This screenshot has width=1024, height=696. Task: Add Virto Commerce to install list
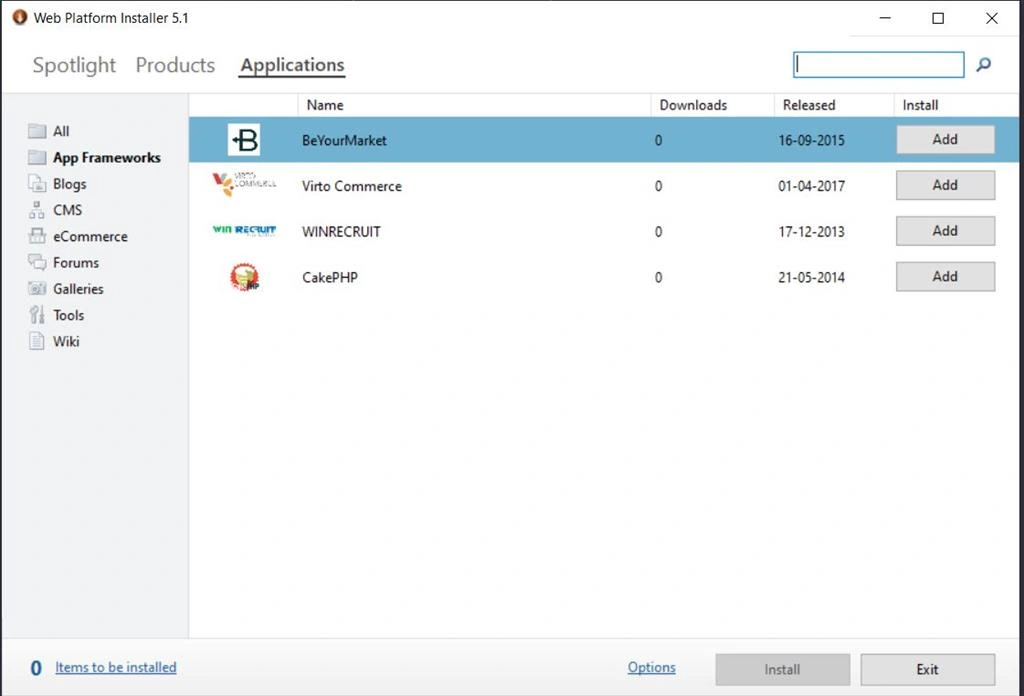coord(945,185)
